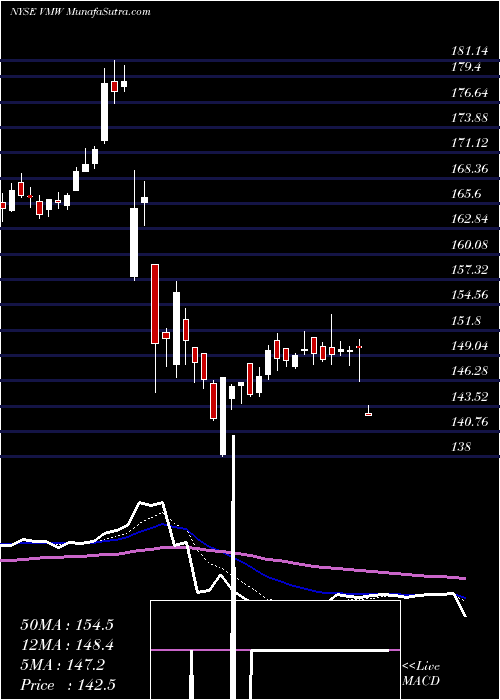500x700 pixels.
Task: Click the 5MA : 147.2 readout
Action: point(62,665)
